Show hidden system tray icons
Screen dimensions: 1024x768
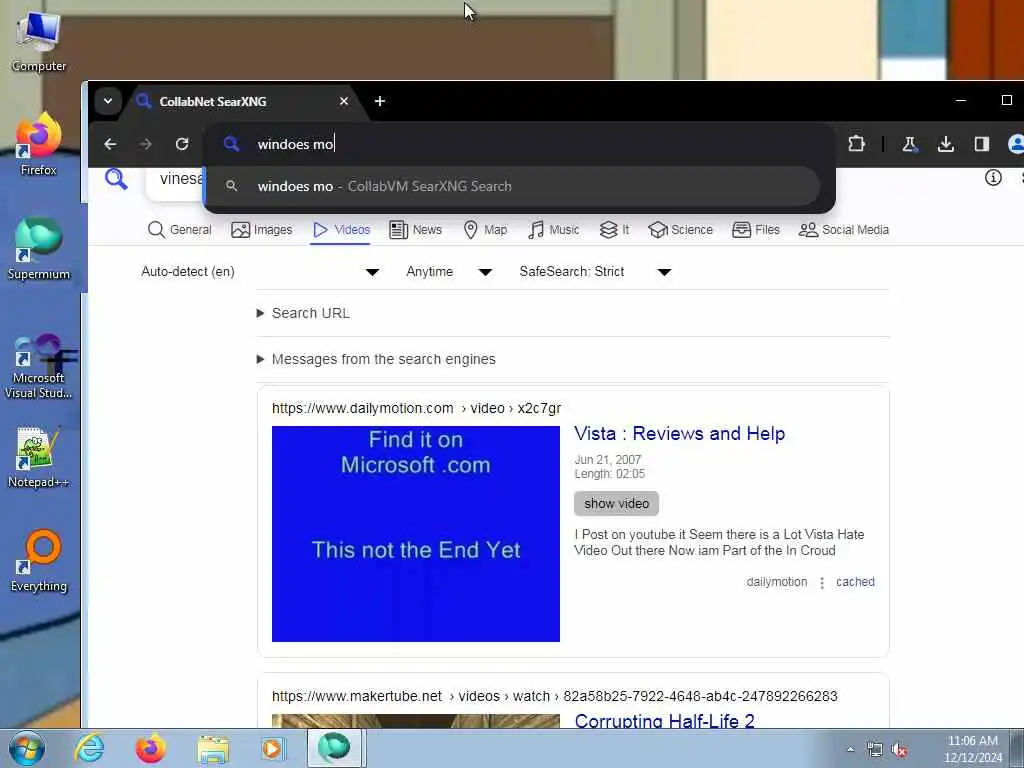tap(850, 750)
